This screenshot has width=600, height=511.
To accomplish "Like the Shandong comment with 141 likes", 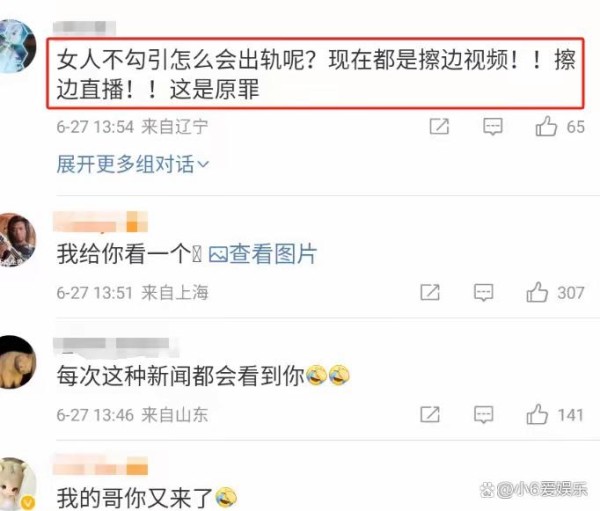I will coord(537,415).
